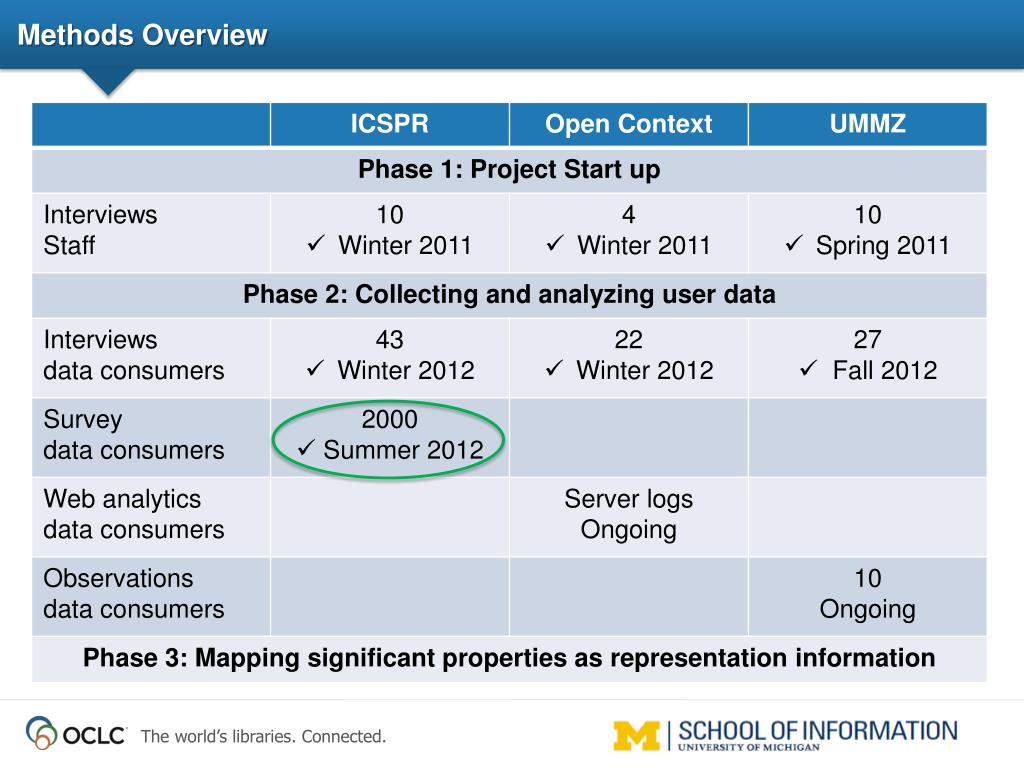Click the Phase 2 Collecting and analyzing row

[509, 295]
